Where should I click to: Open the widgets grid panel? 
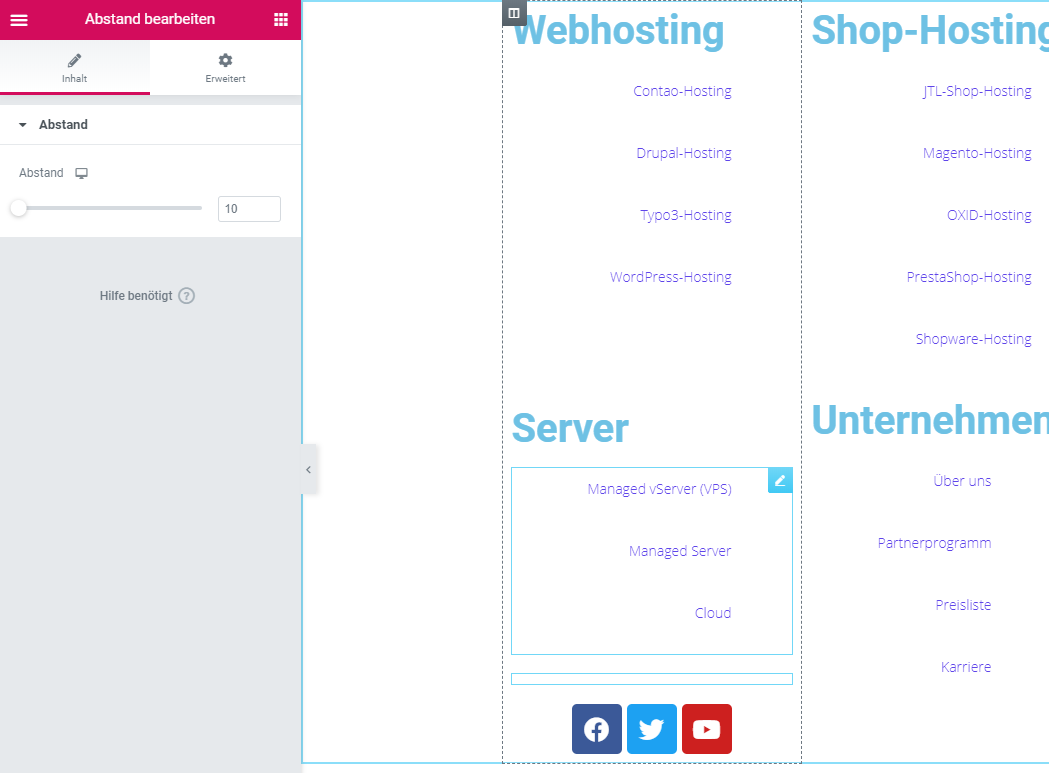point(281,20)
